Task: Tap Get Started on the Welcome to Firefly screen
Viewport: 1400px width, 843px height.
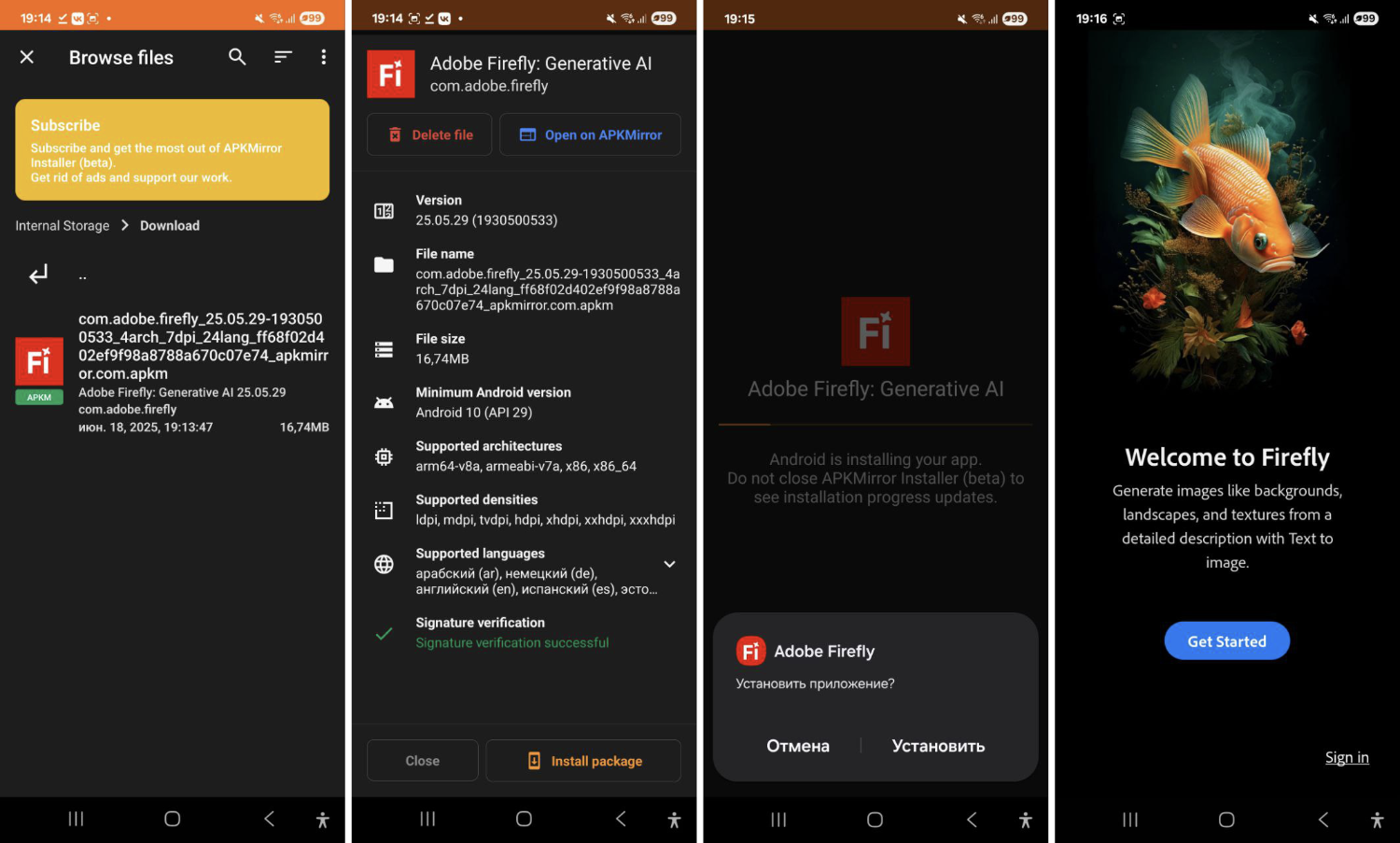Action: coord(1227,641)
